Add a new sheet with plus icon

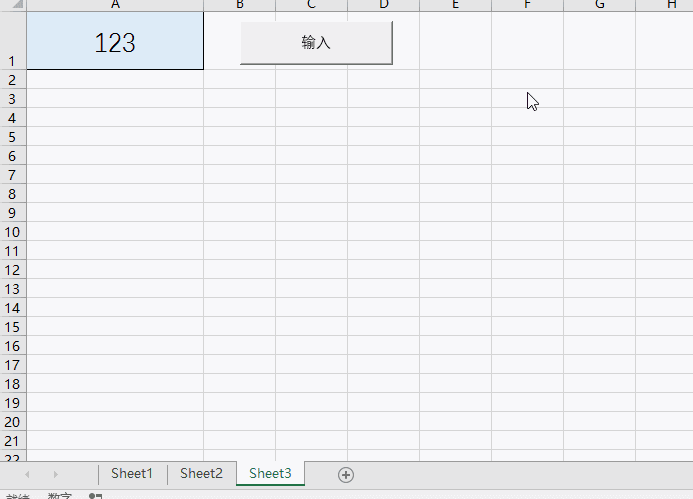(346, 475)
